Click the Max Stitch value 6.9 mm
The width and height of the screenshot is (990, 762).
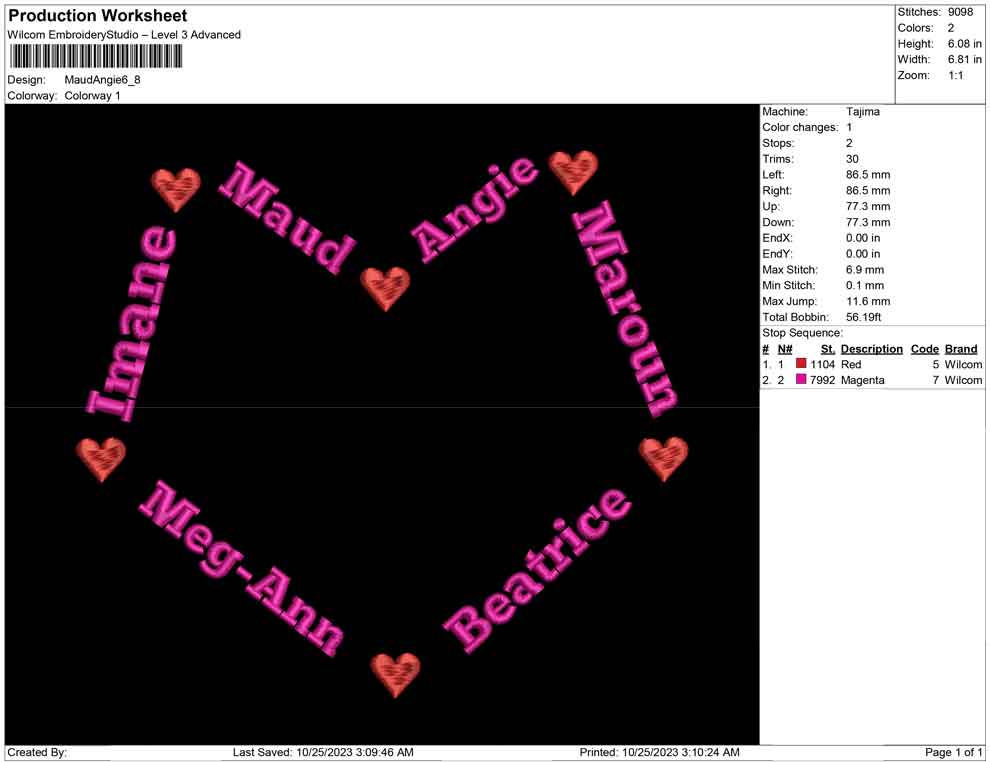tap(864, 270)
